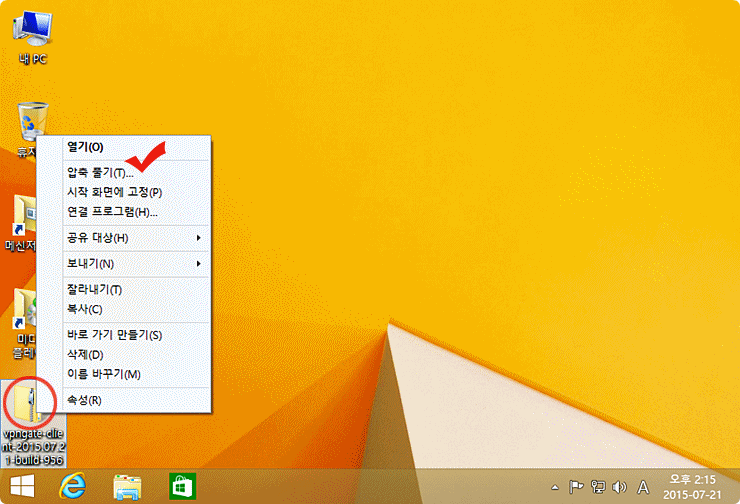Open the Windows Start button
The height and width of the screenshot is (504, 740).
[22, 486]
